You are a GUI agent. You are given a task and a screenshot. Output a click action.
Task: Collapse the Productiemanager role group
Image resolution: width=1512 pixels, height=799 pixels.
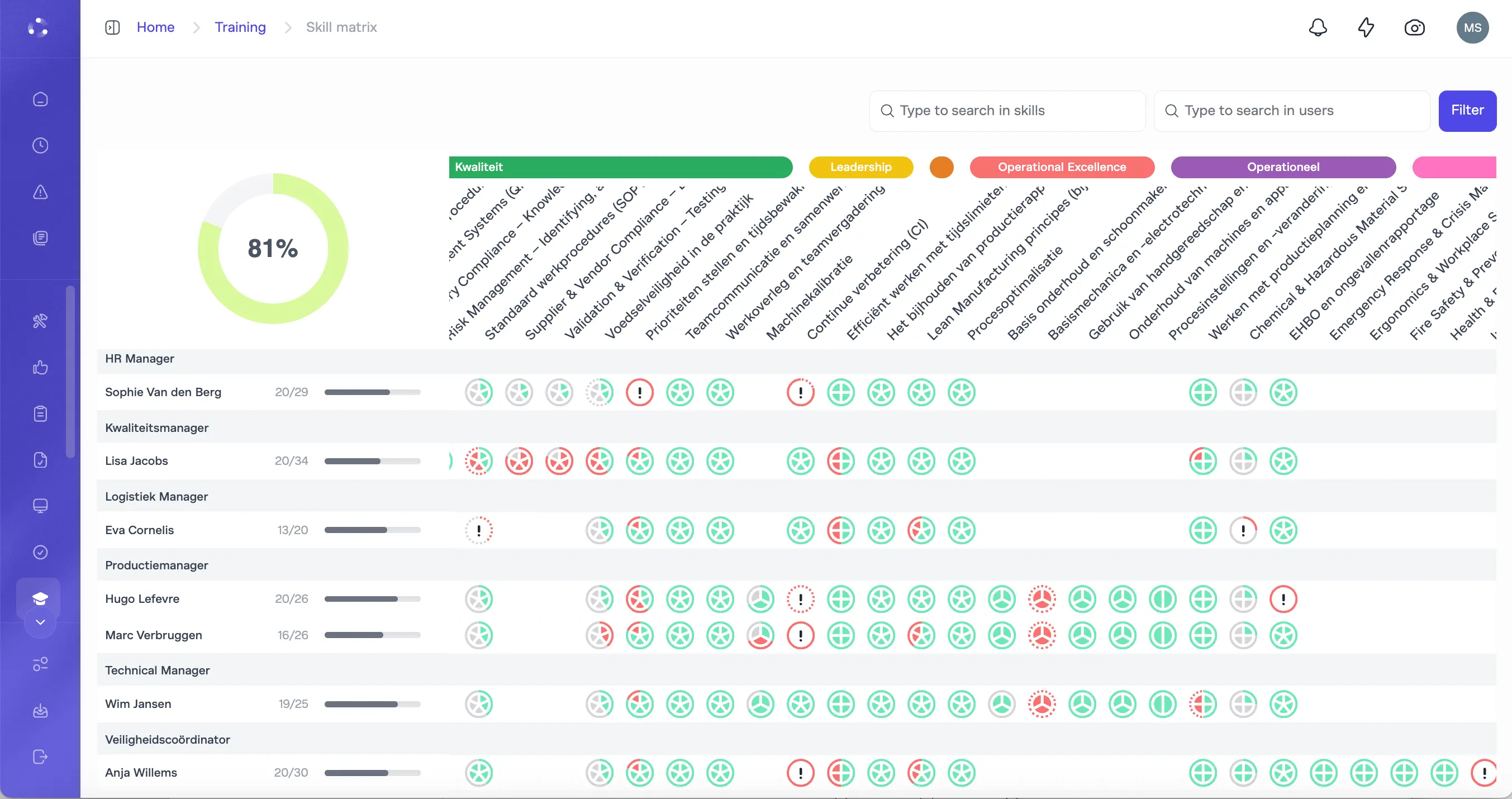[156, 565]
